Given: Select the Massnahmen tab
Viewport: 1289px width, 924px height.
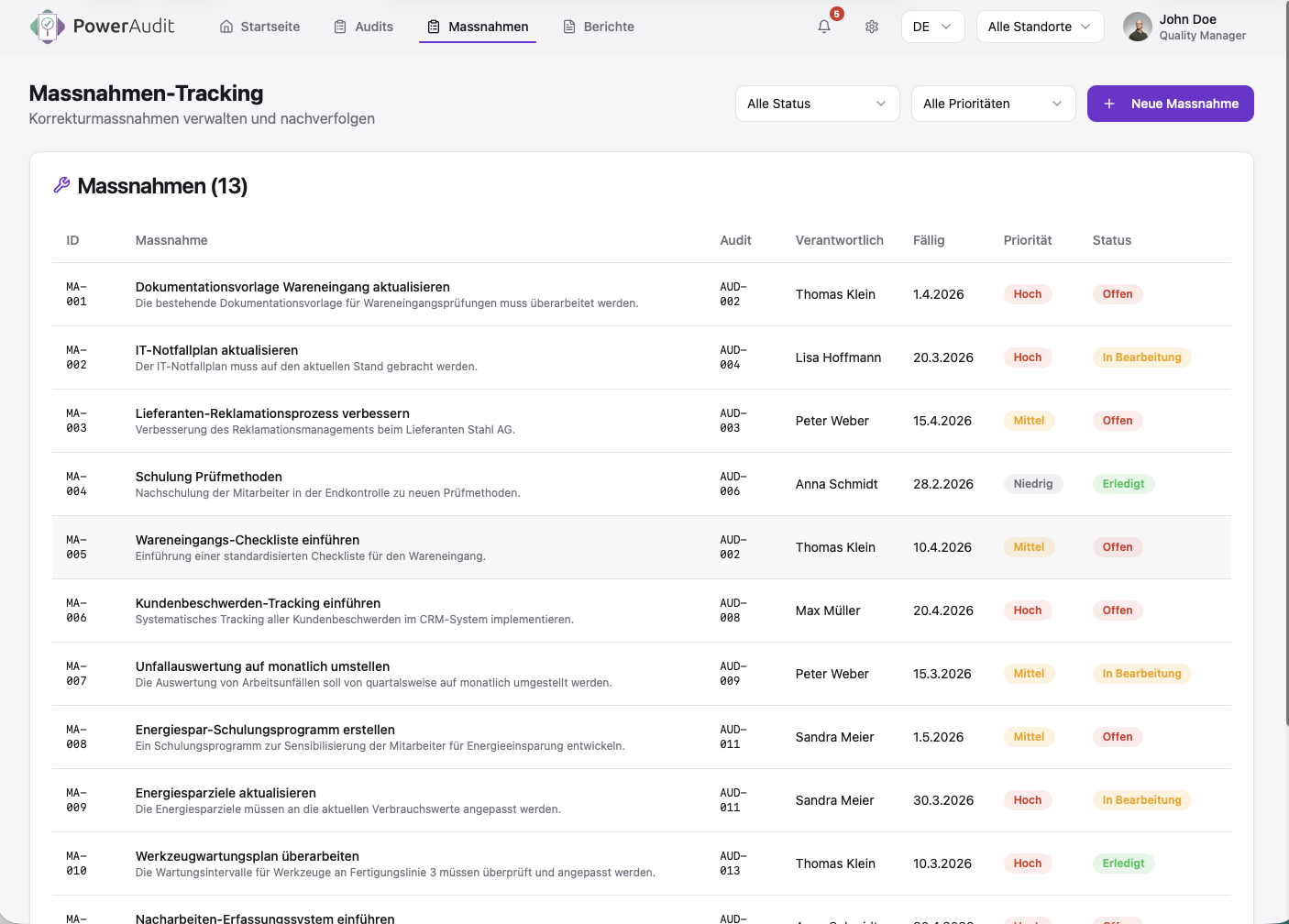Looking at the screenshot, I should [478, 27].
